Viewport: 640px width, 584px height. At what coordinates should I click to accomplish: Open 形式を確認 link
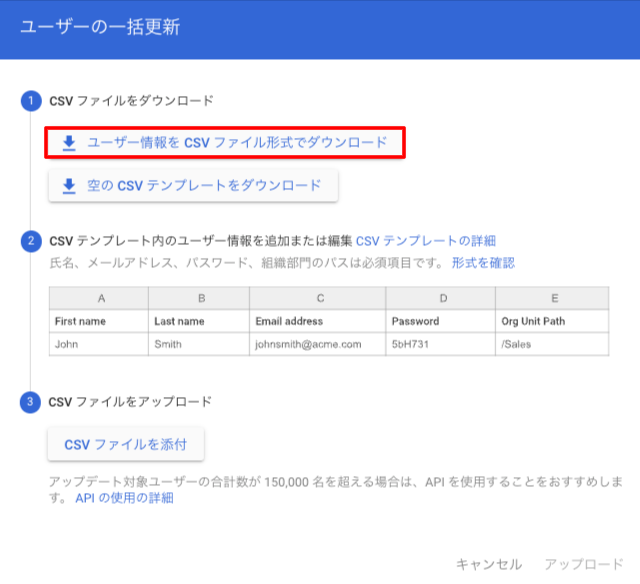(483, 262)
